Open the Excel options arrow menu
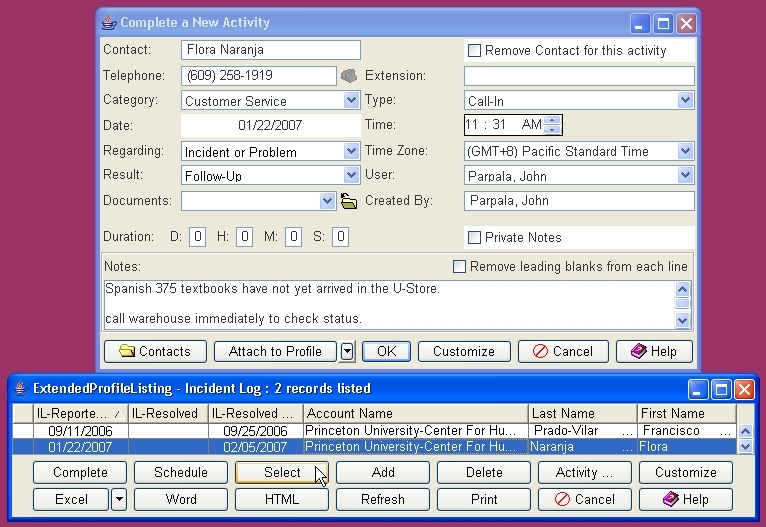 pyautogui.click(x=119, y=499)
